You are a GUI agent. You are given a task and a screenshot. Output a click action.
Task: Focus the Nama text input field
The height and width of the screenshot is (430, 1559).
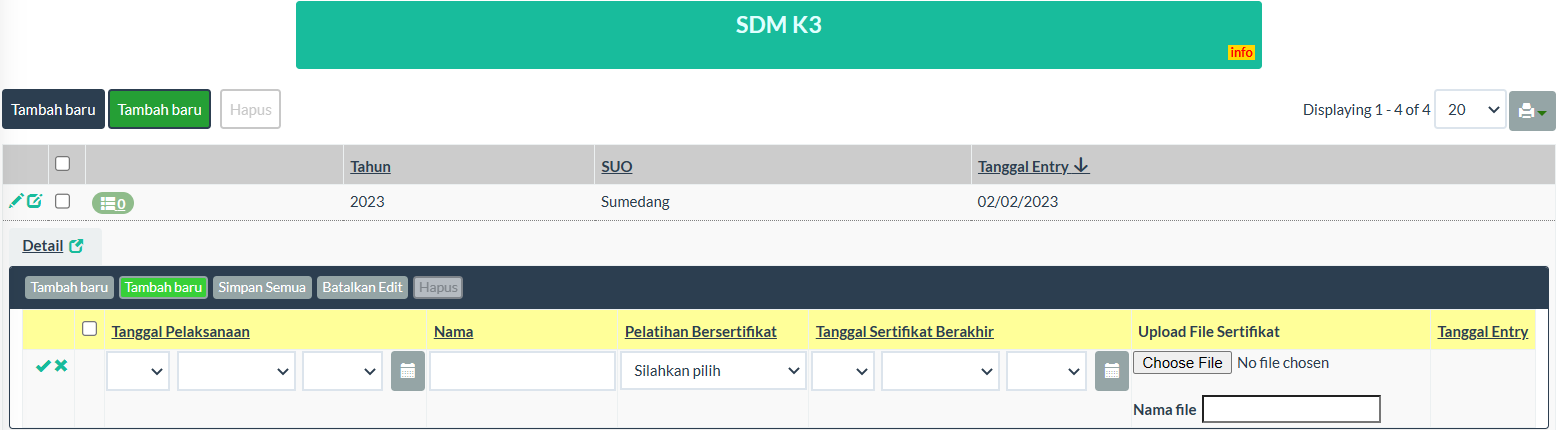[x=522, y=371]
